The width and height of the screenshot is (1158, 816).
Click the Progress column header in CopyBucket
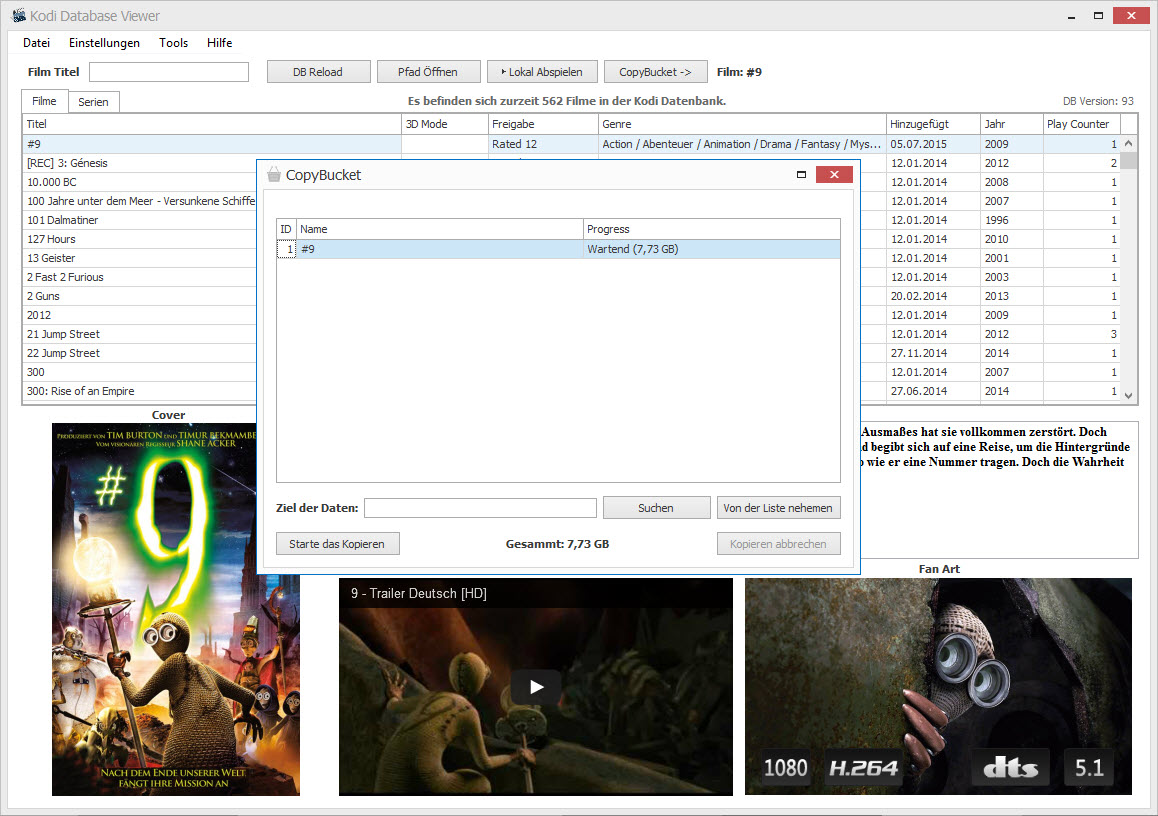tap(712, 229)
